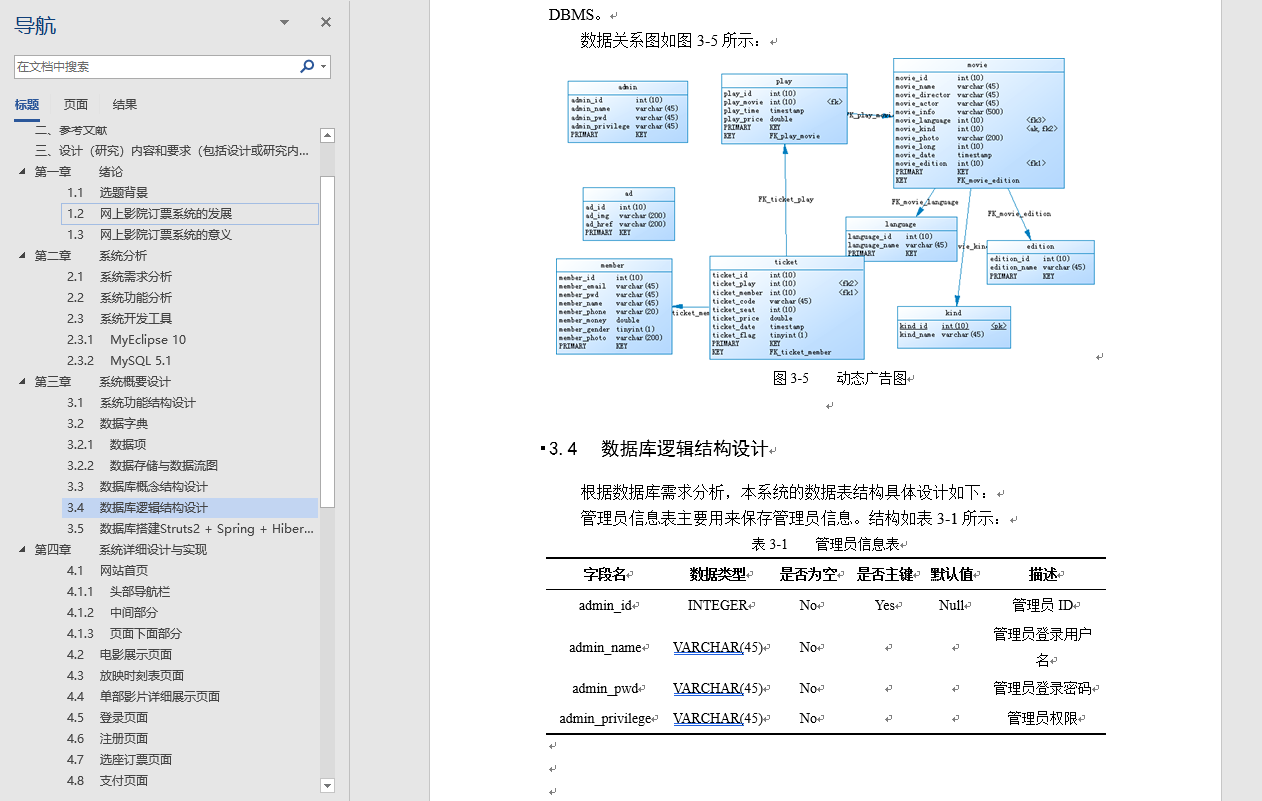
Task: Open the navigation pane options arrow
Action: [283, 21]
